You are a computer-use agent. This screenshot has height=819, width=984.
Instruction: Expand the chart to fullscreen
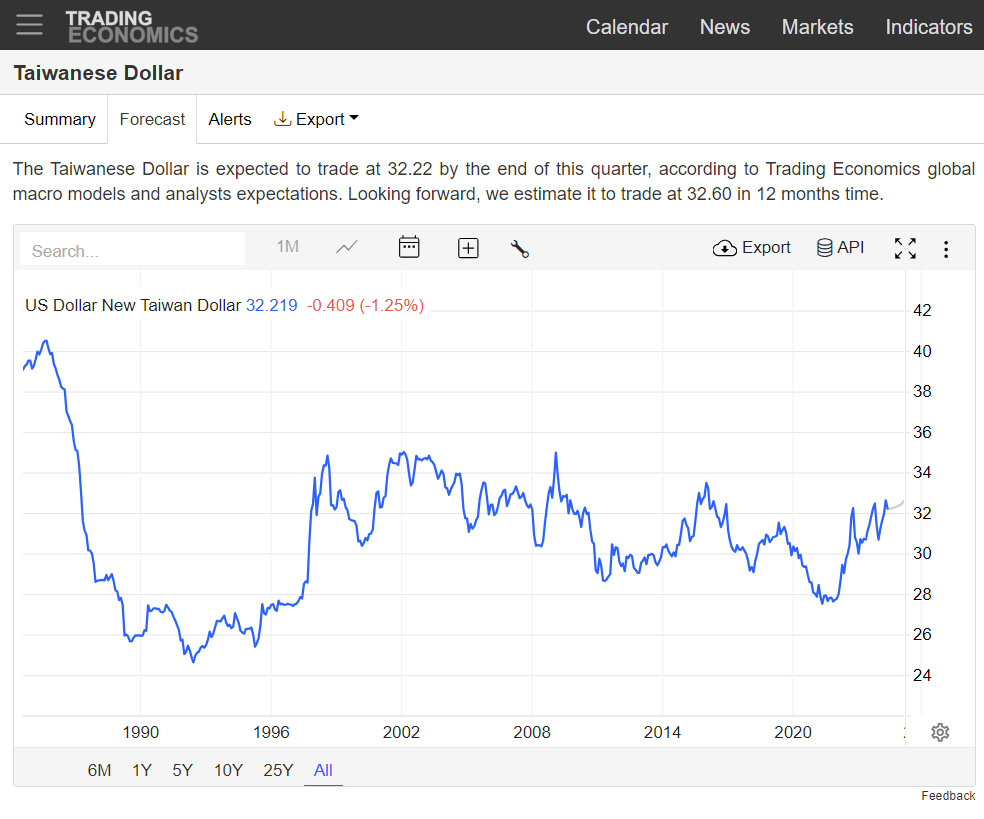coord(905,247)
